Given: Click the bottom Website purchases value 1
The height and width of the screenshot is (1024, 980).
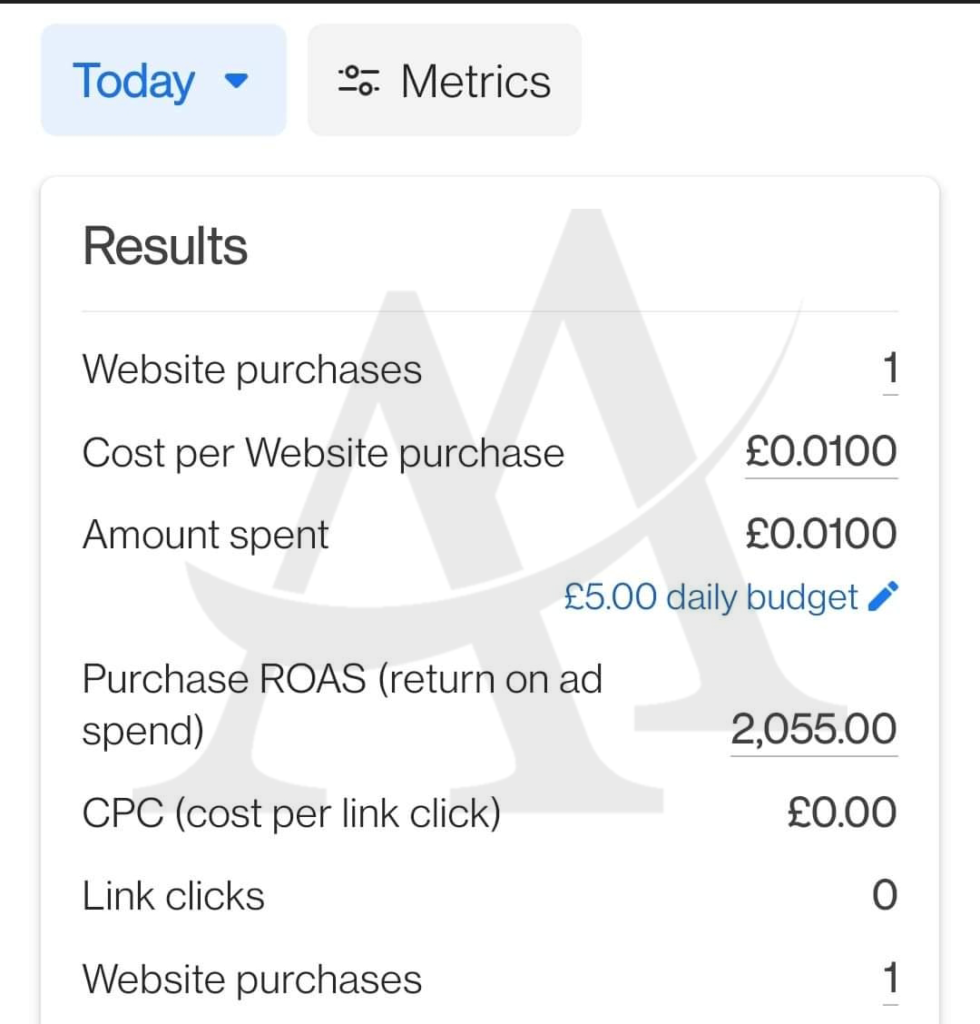Looking at the screenshot, I should pos(891,978).
